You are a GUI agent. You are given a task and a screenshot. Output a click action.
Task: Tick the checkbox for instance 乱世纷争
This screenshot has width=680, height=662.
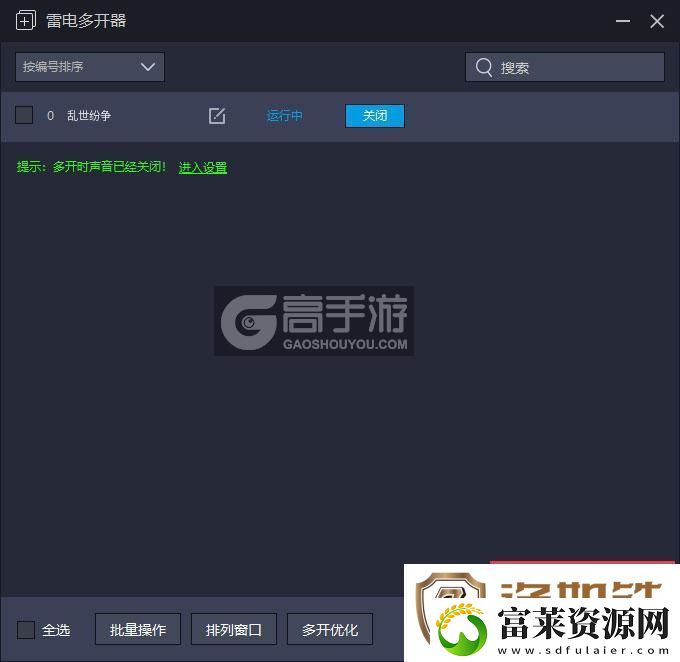pyautogui.click(x=24, y=115)
